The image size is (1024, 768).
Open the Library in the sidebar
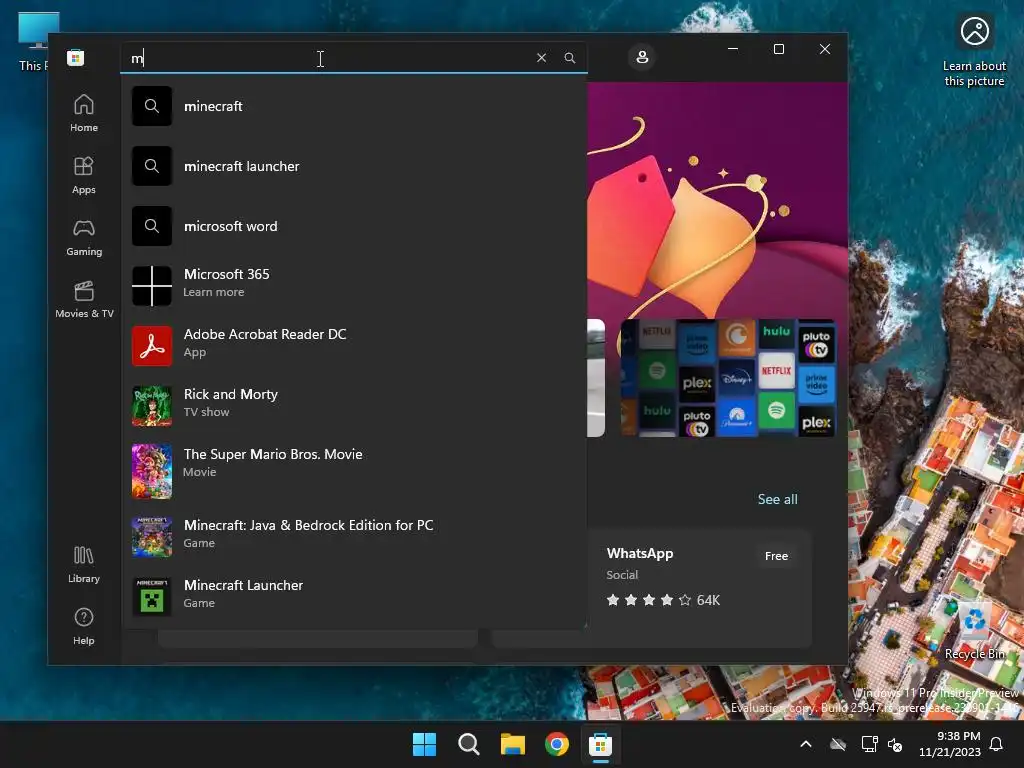tap(84, 564)
